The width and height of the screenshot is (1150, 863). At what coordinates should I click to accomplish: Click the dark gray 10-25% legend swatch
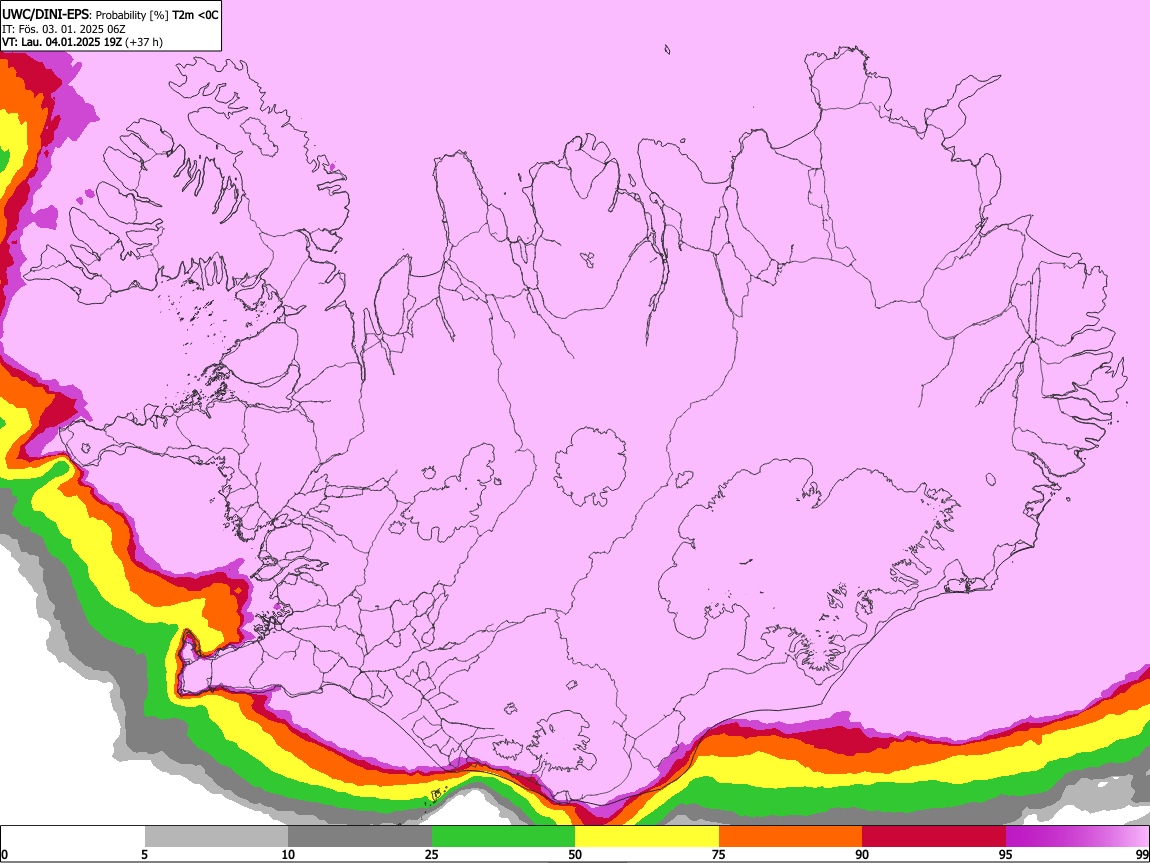(x=360, y=836)
